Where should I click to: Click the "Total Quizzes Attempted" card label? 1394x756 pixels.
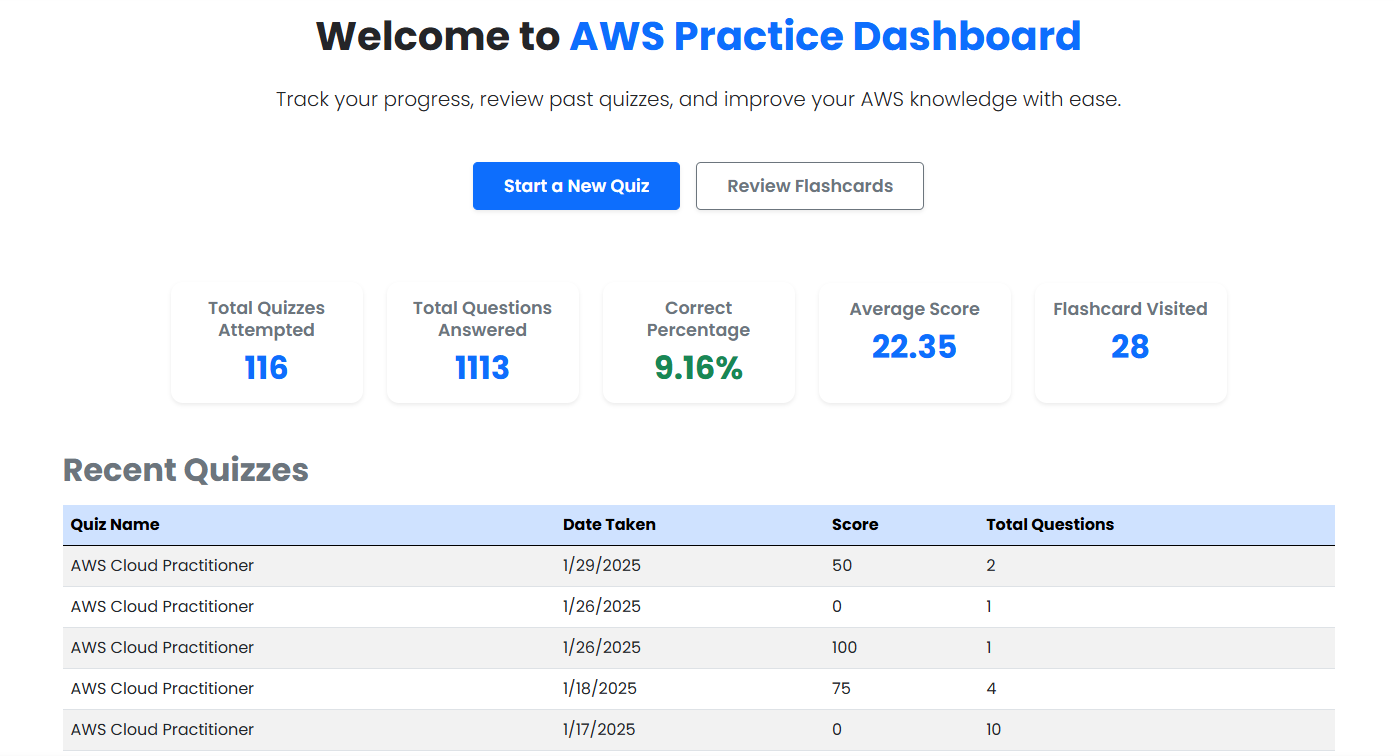266,319
